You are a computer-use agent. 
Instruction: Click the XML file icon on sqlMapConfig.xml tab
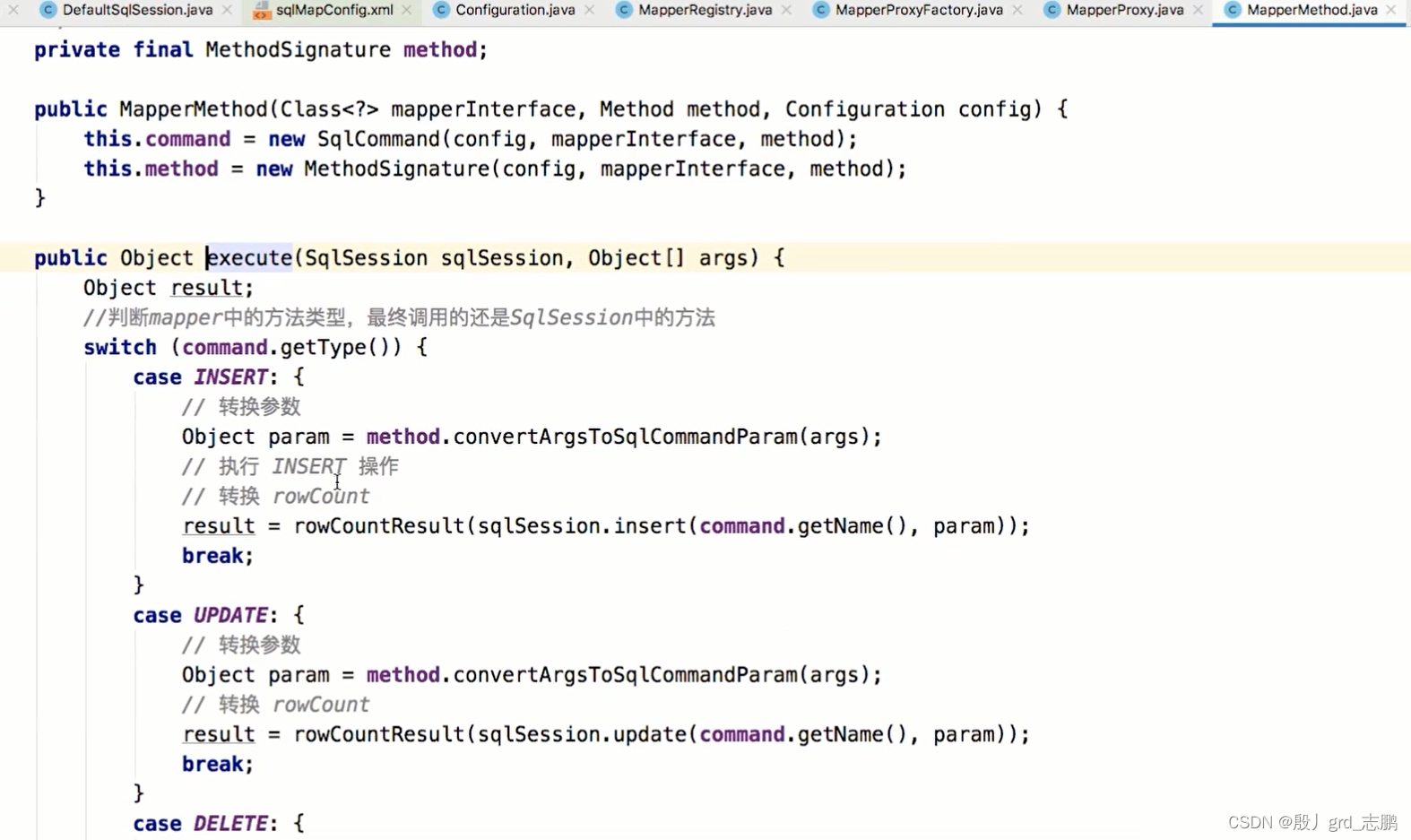[261, 10]
